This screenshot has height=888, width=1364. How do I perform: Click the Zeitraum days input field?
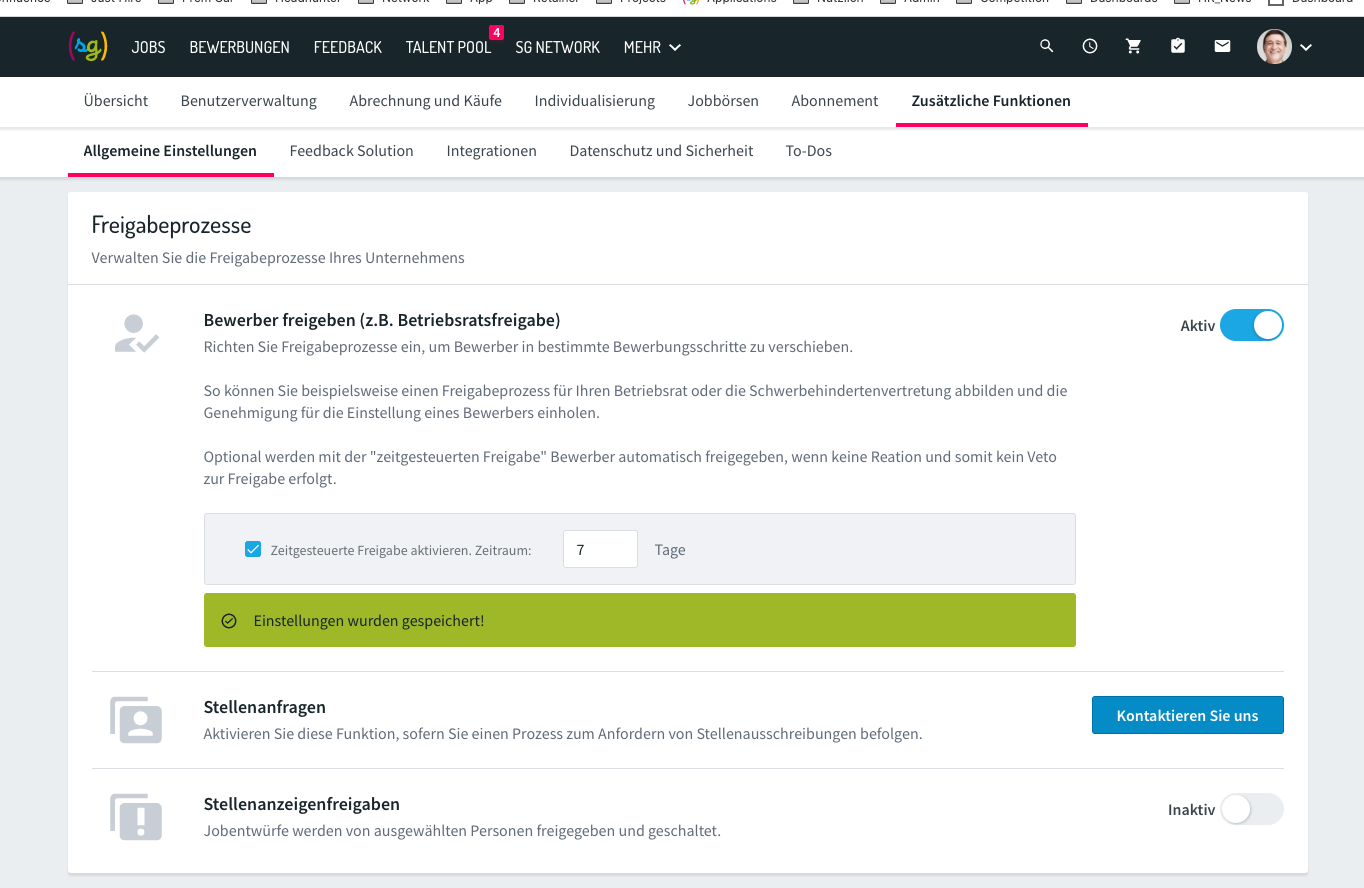click(600, 549)
